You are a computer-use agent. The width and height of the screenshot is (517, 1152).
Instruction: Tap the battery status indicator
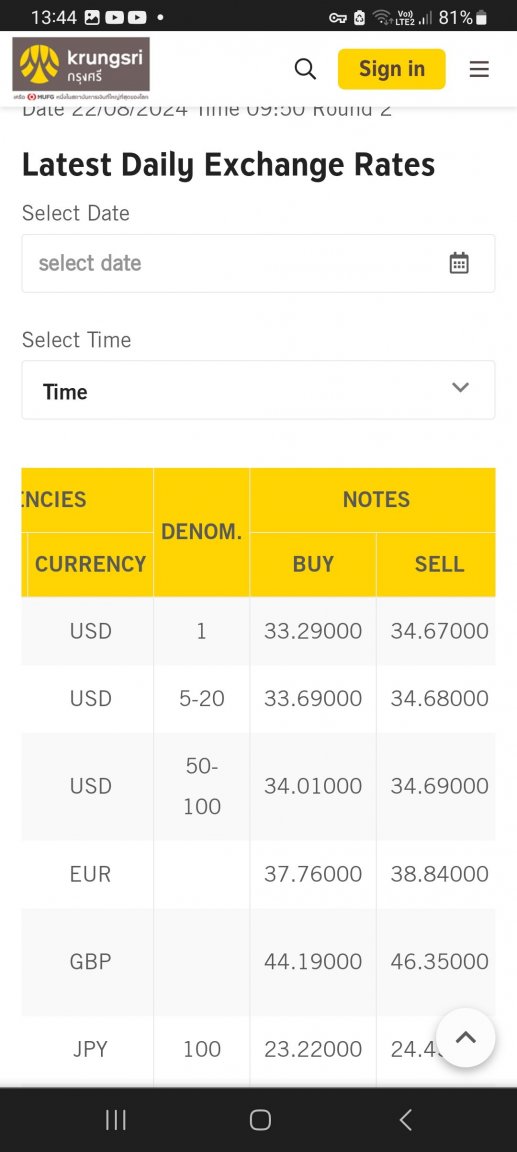point(481,18)
